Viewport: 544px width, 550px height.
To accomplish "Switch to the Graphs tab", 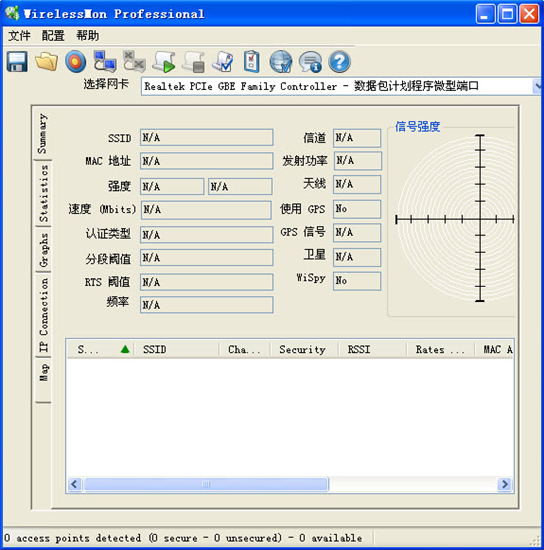I will point(43,249).
